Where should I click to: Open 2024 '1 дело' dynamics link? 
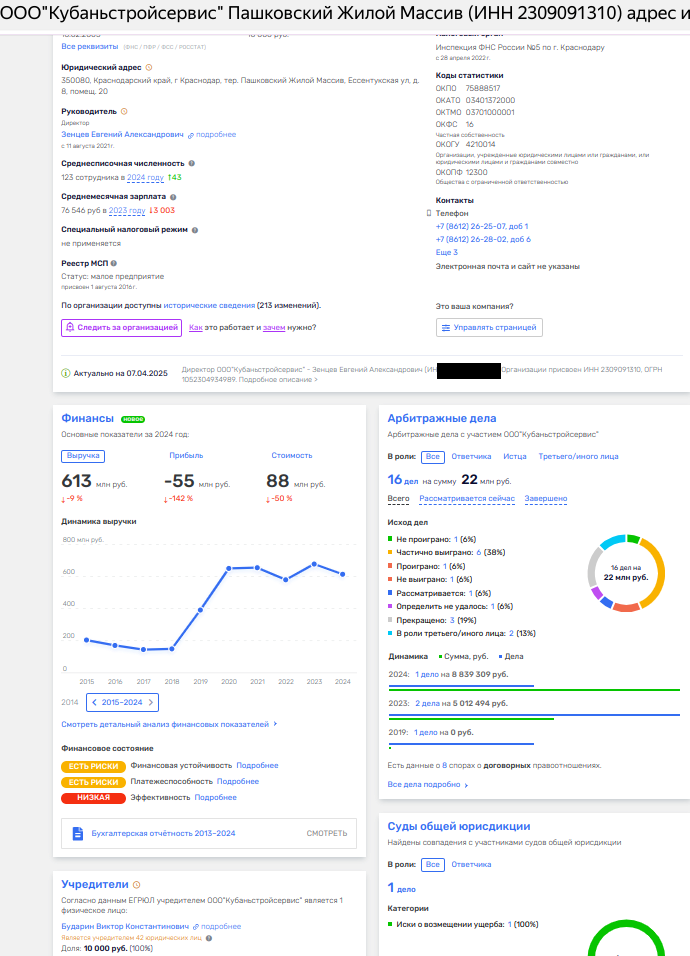427,675
